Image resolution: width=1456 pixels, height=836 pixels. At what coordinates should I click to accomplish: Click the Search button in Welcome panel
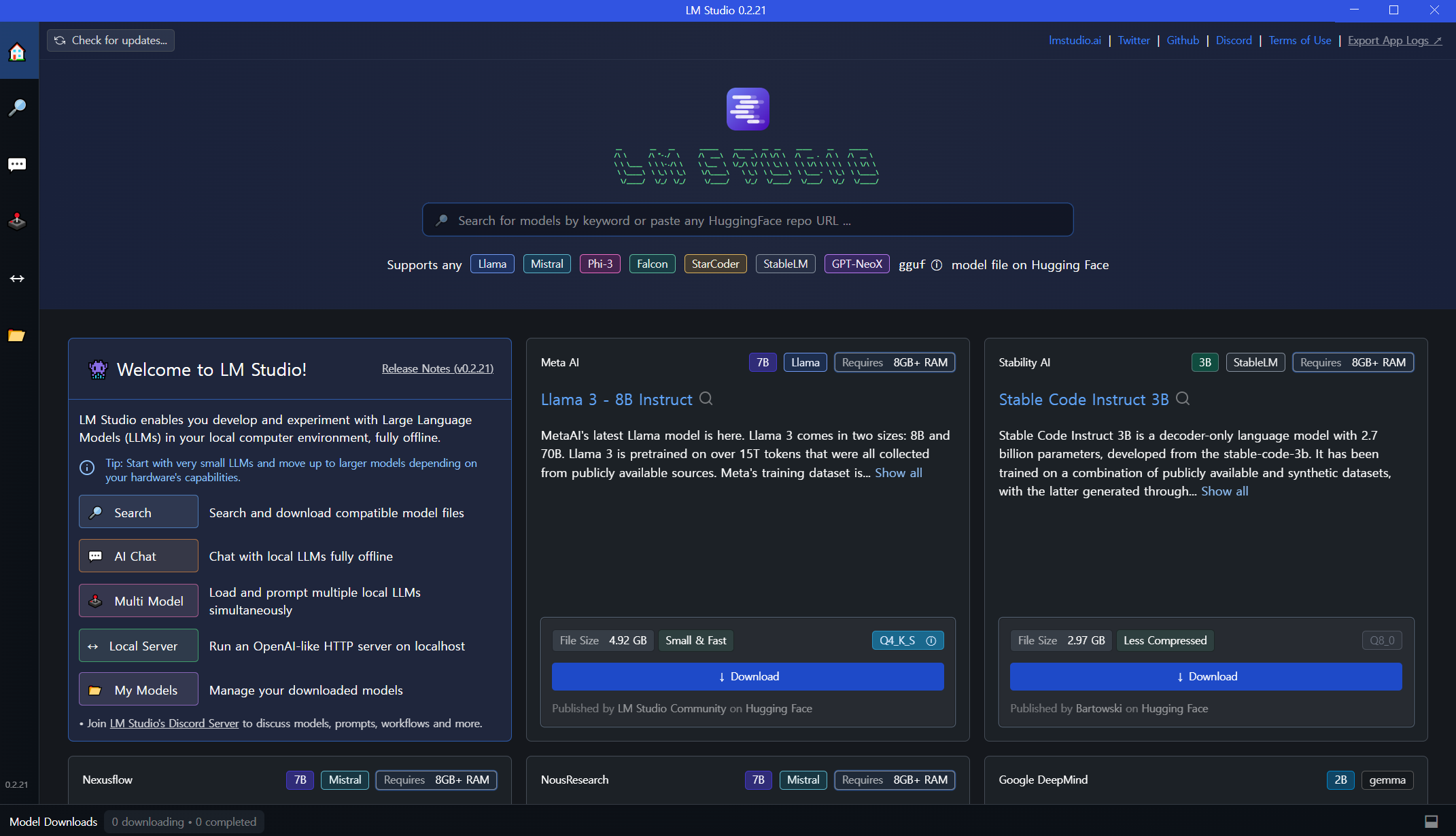tap(139, 512)
